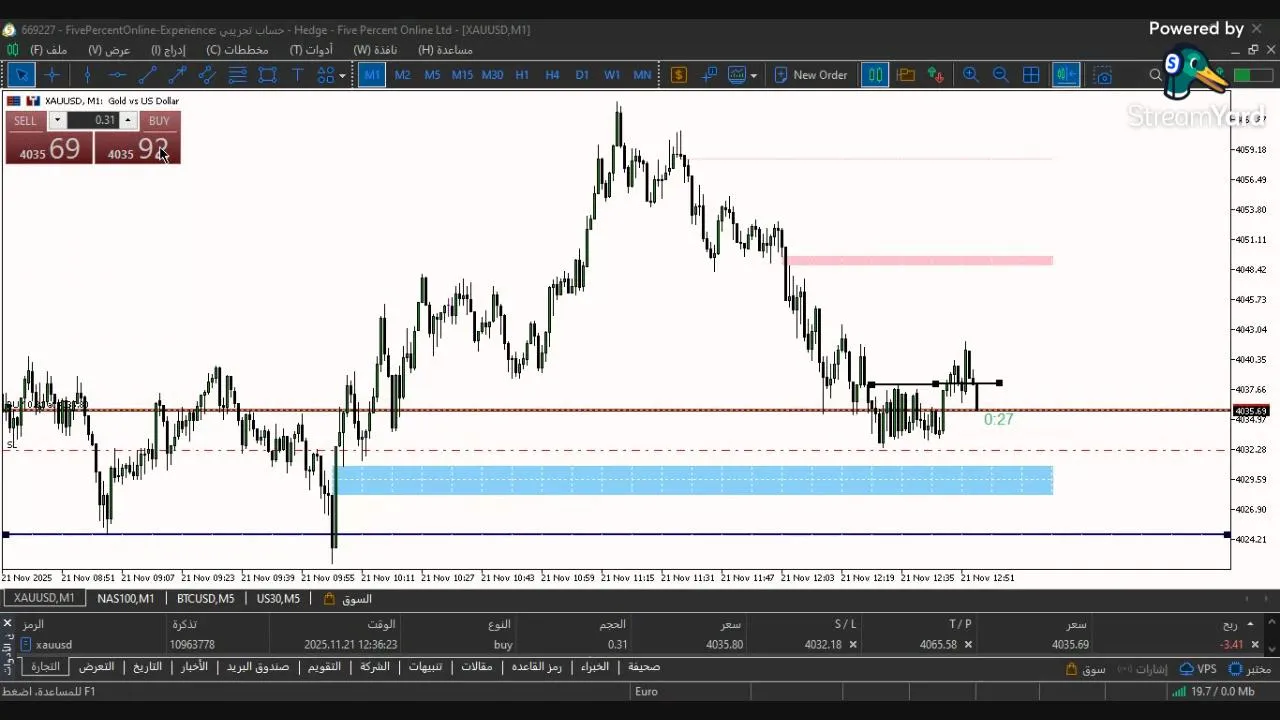The image size is (1280, 720).
Task: Switch to US30,M5 chart tab
Action: [278, 598]
